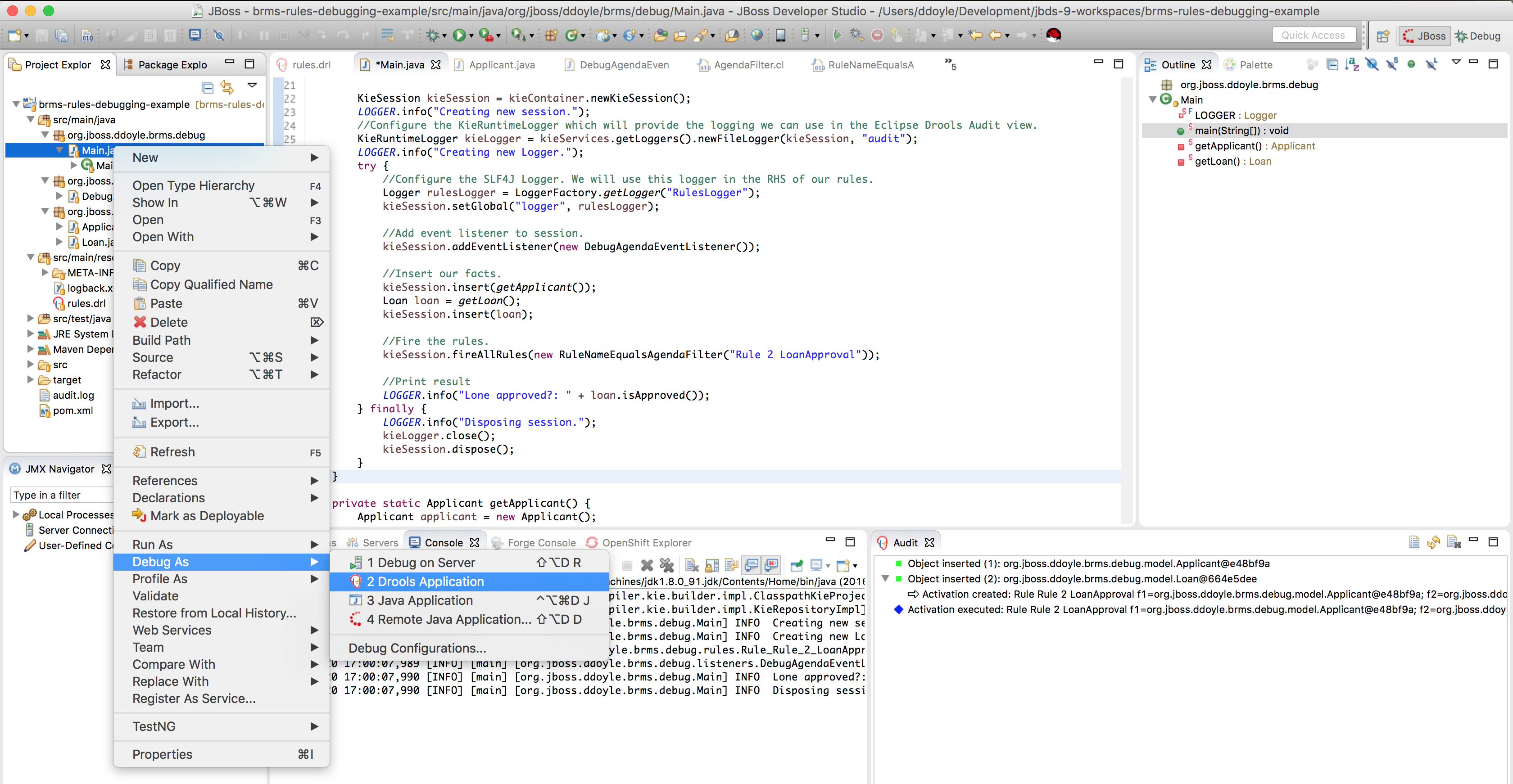Click the Remove All Terminated Launches icon
This screenshot has height=784, width=1513.
pos(666,565)
